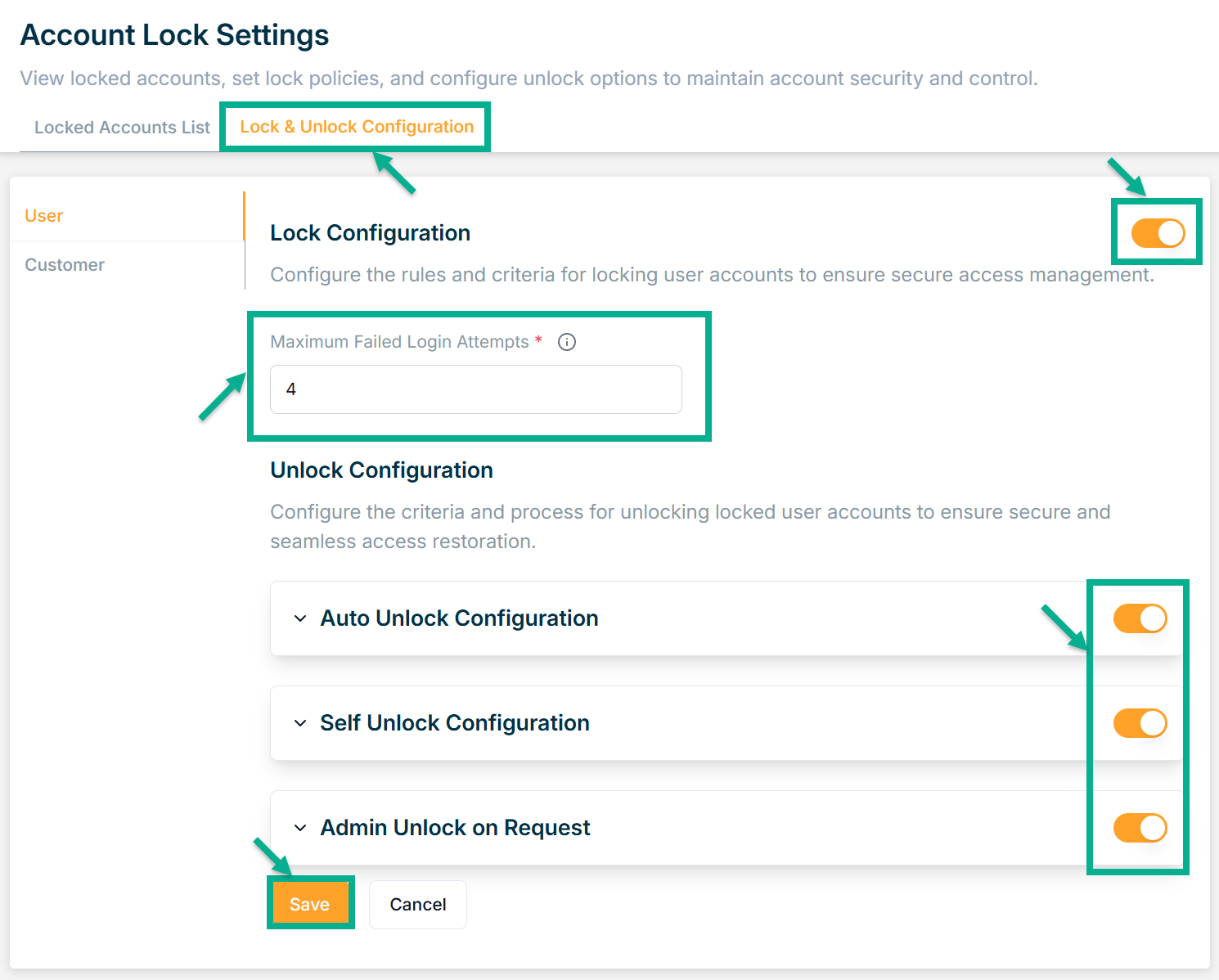Screen dimensions: 1219x980
Task: Disable the Lock Configuration toggle
Action: pos(1158,233)
